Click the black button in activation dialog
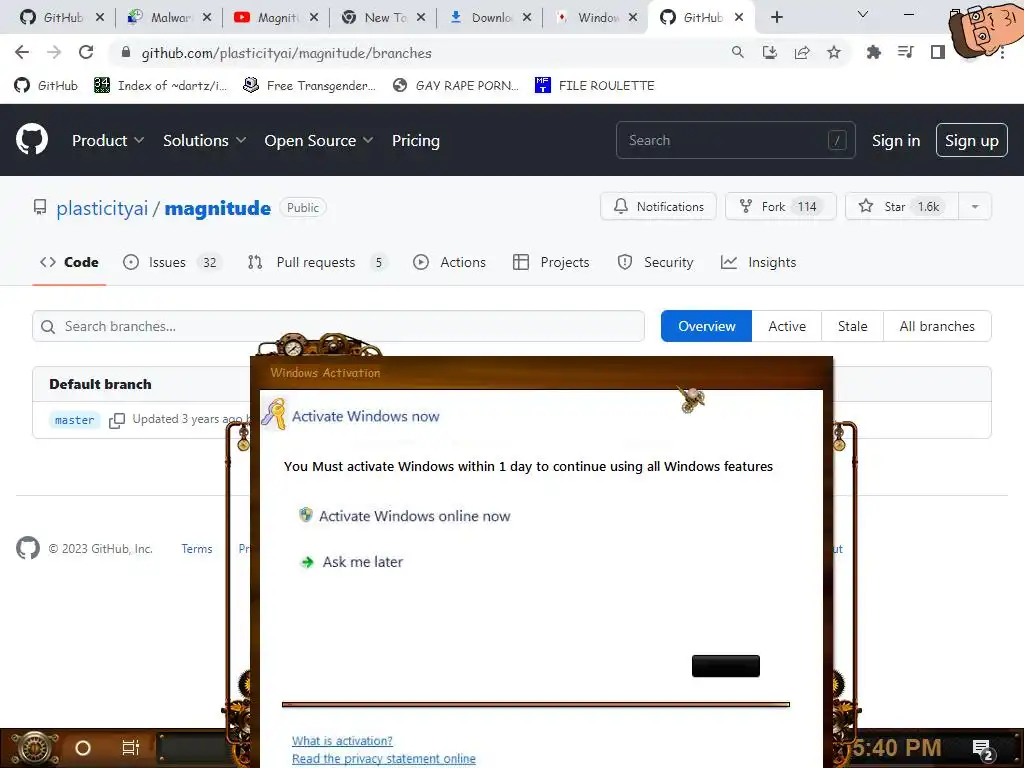Image resolution: width=1024 pixels, height=768 pixels. [x=726, y=666]
